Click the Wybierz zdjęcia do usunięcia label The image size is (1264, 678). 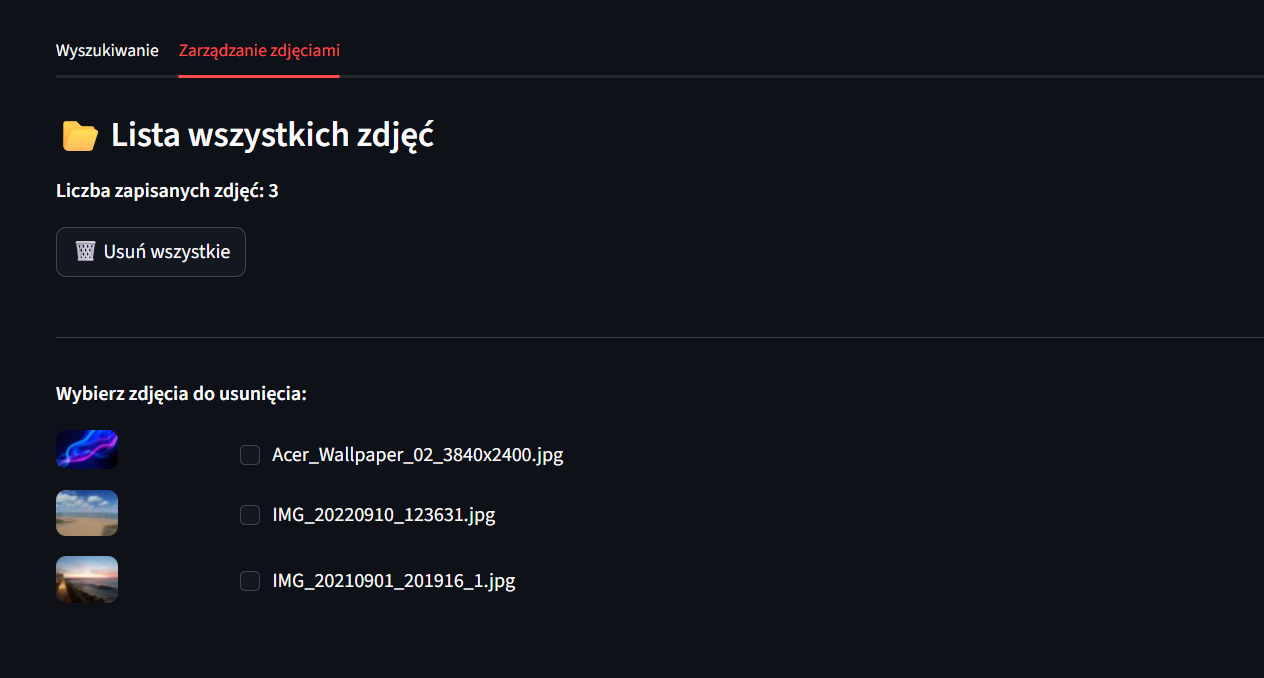(x=181, y=394)
